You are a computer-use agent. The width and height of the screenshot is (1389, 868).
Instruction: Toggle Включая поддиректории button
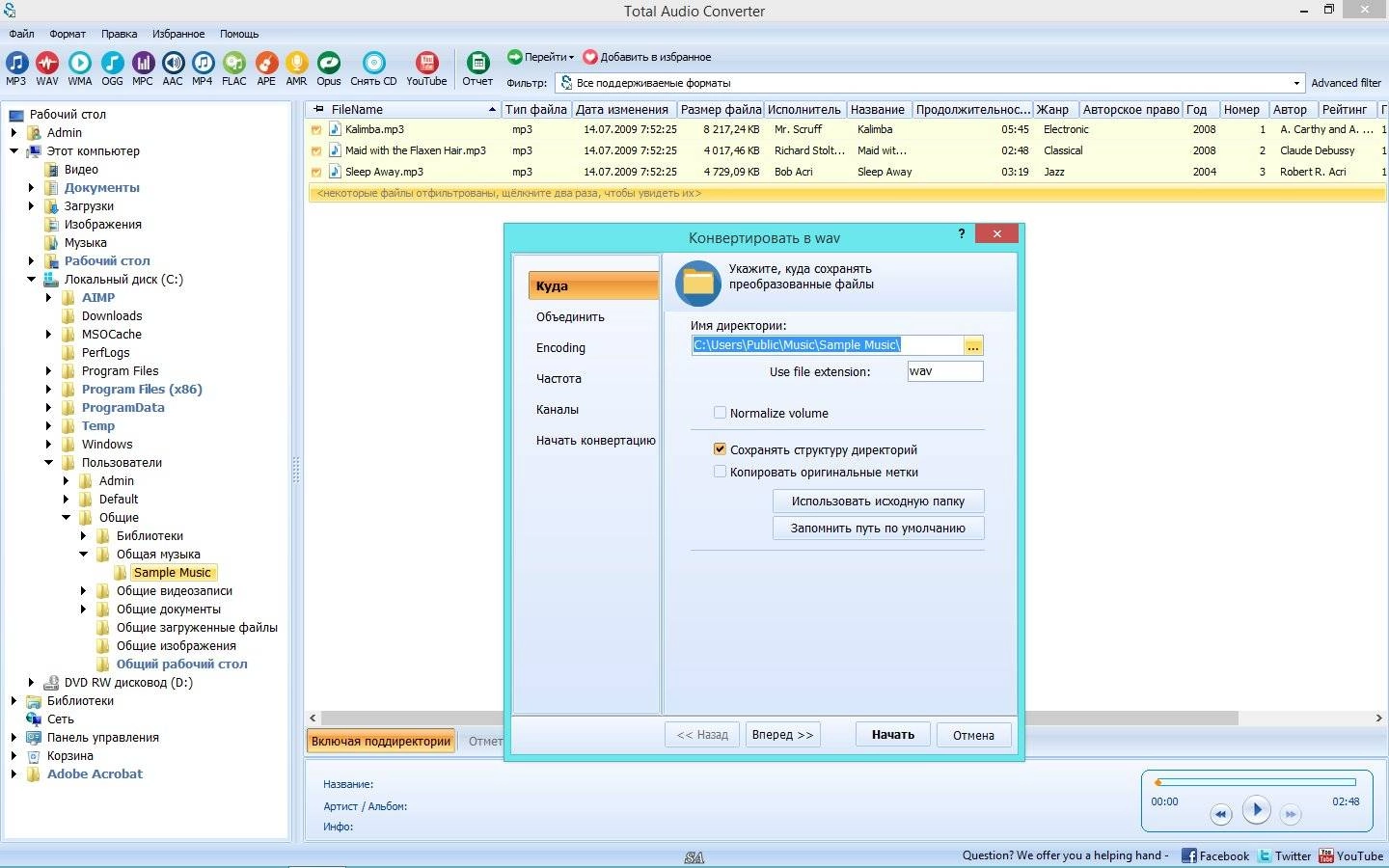(x=381, y=741)
